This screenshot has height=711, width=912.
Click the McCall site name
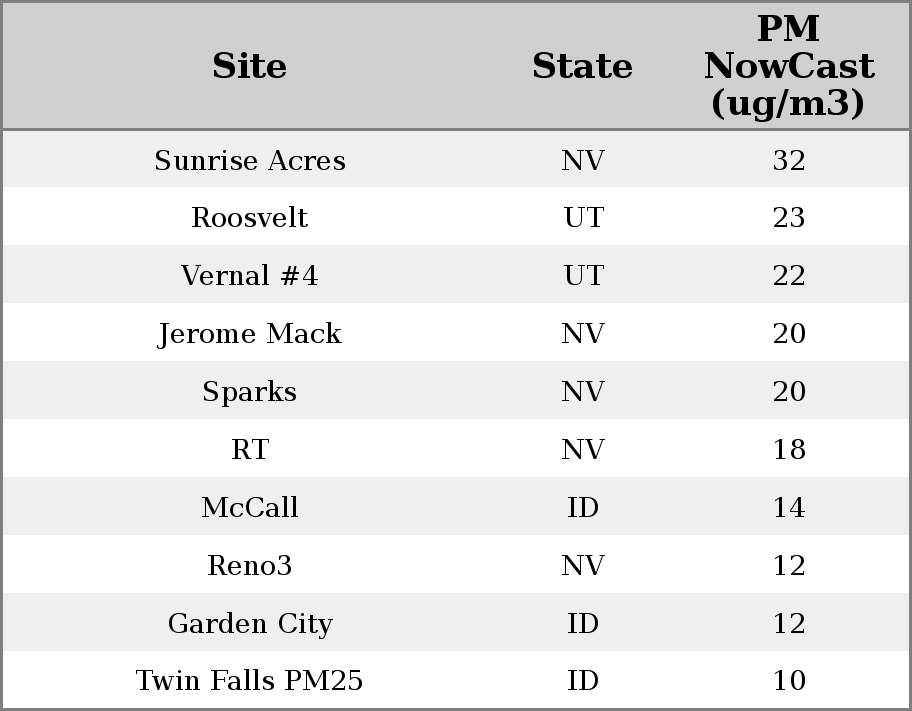point(249,508)
